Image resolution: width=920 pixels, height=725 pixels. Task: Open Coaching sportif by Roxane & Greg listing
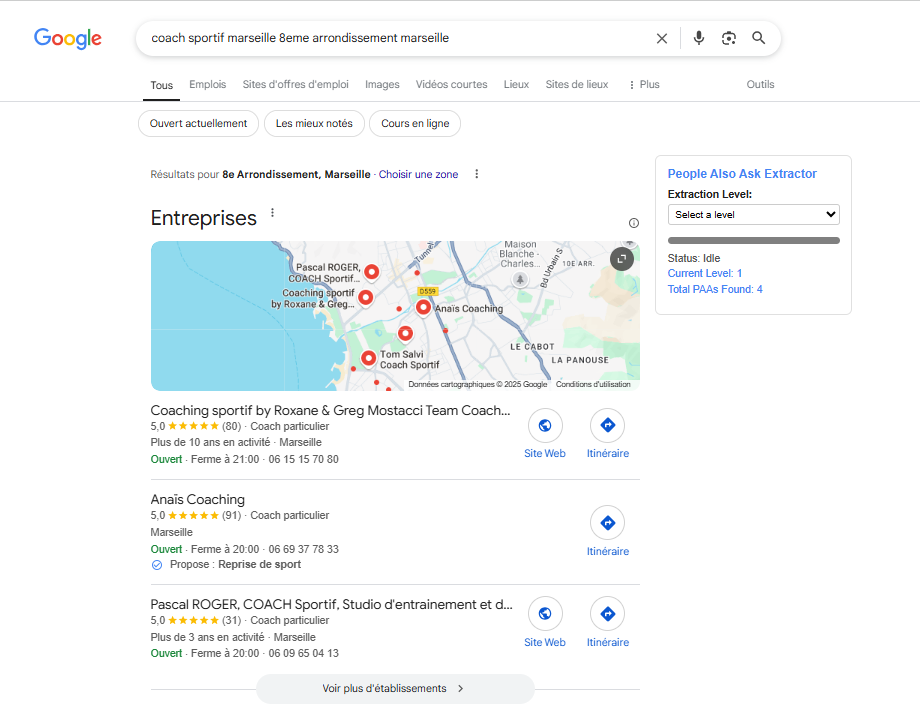coord(330,411)
